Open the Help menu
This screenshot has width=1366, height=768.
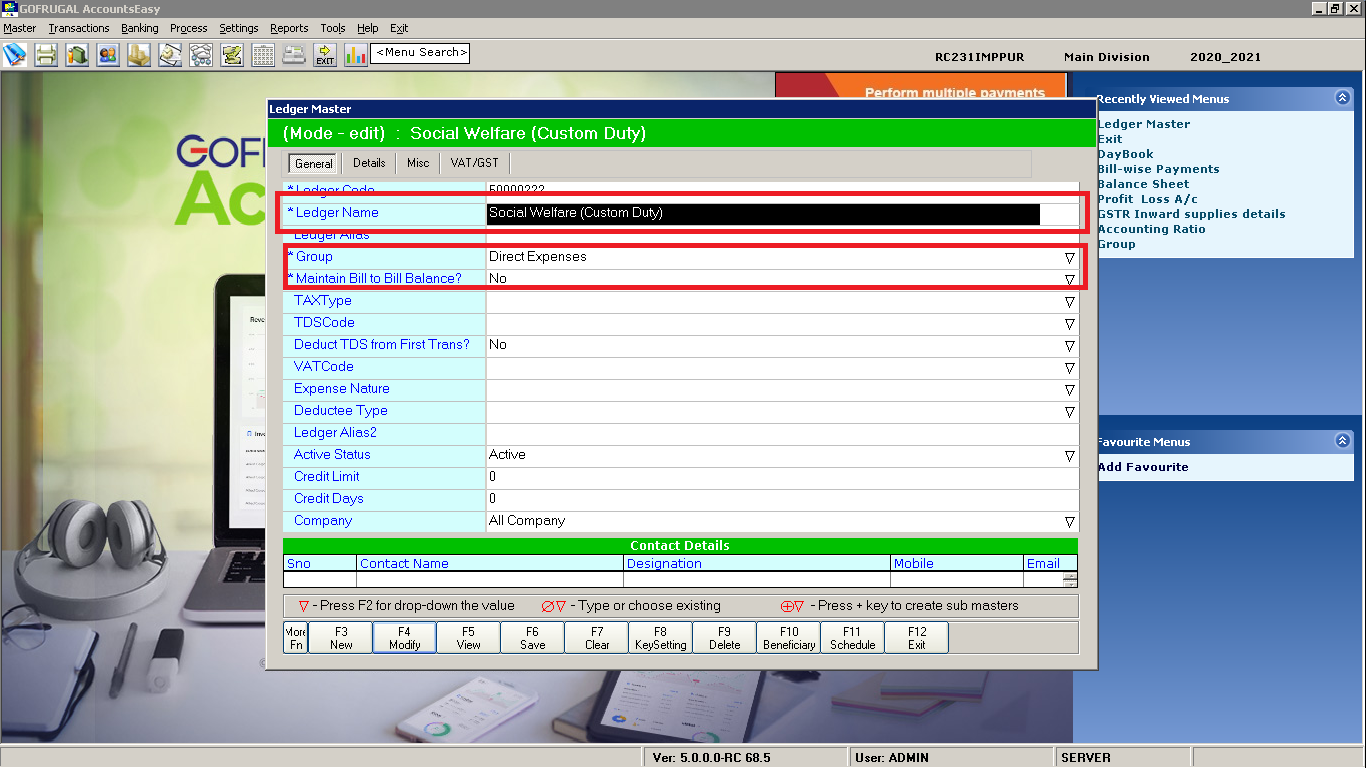[368, 28]
